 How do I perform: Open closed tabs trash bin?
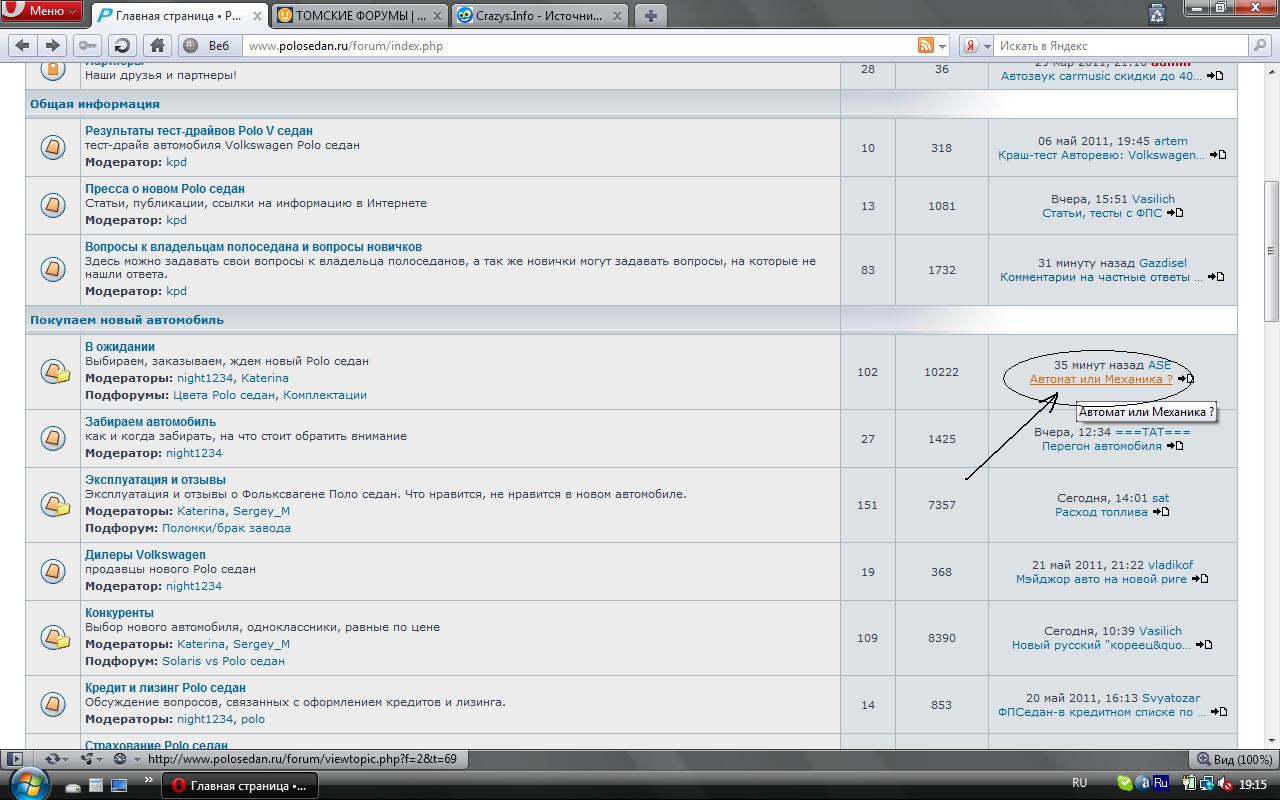(x=1157, y=14)
